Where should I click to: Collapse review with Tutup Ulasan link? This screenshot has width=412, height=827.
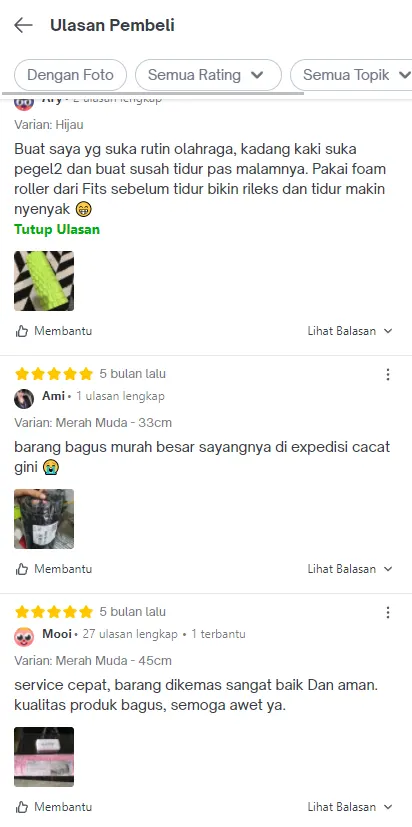coord(57,229)
